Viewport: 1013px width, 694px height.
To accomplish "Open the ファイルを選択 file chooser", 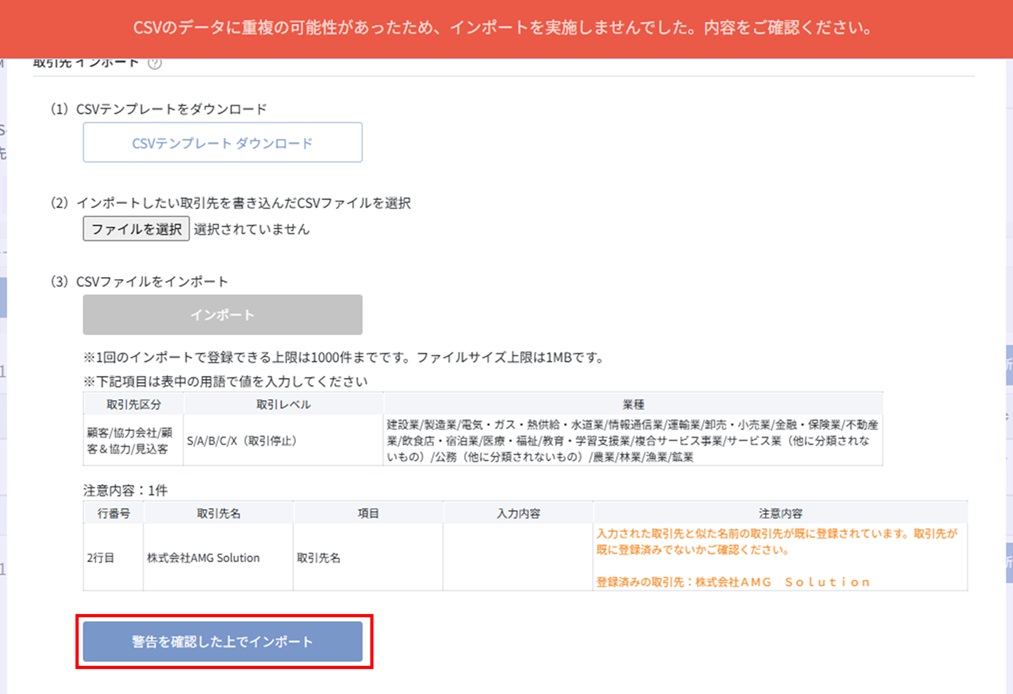I will coord(136,229).
